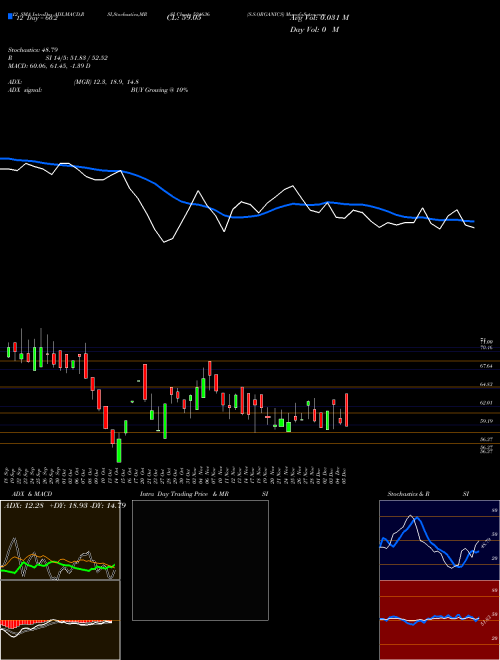
Task: Click the '+DY: 18.93' value in ADX panel
Action: [67, 506]
